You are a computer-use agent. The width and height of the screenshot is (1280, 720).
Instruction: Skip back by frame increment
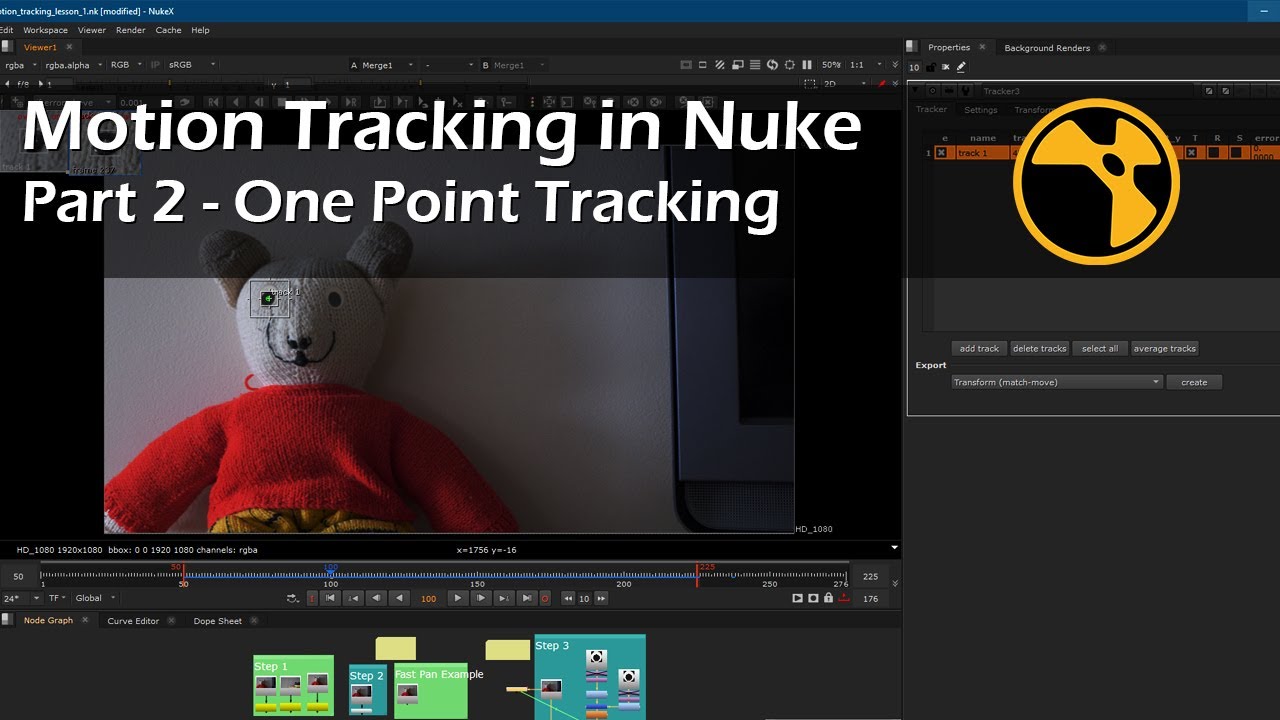(568, 598)
